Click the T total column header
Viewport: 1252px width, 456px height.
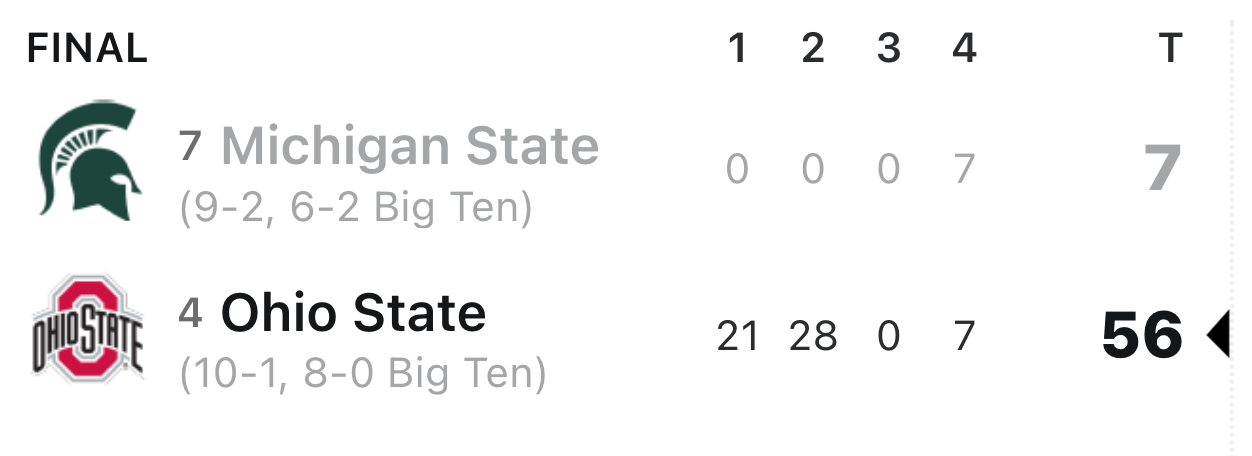coord(1171,47)
